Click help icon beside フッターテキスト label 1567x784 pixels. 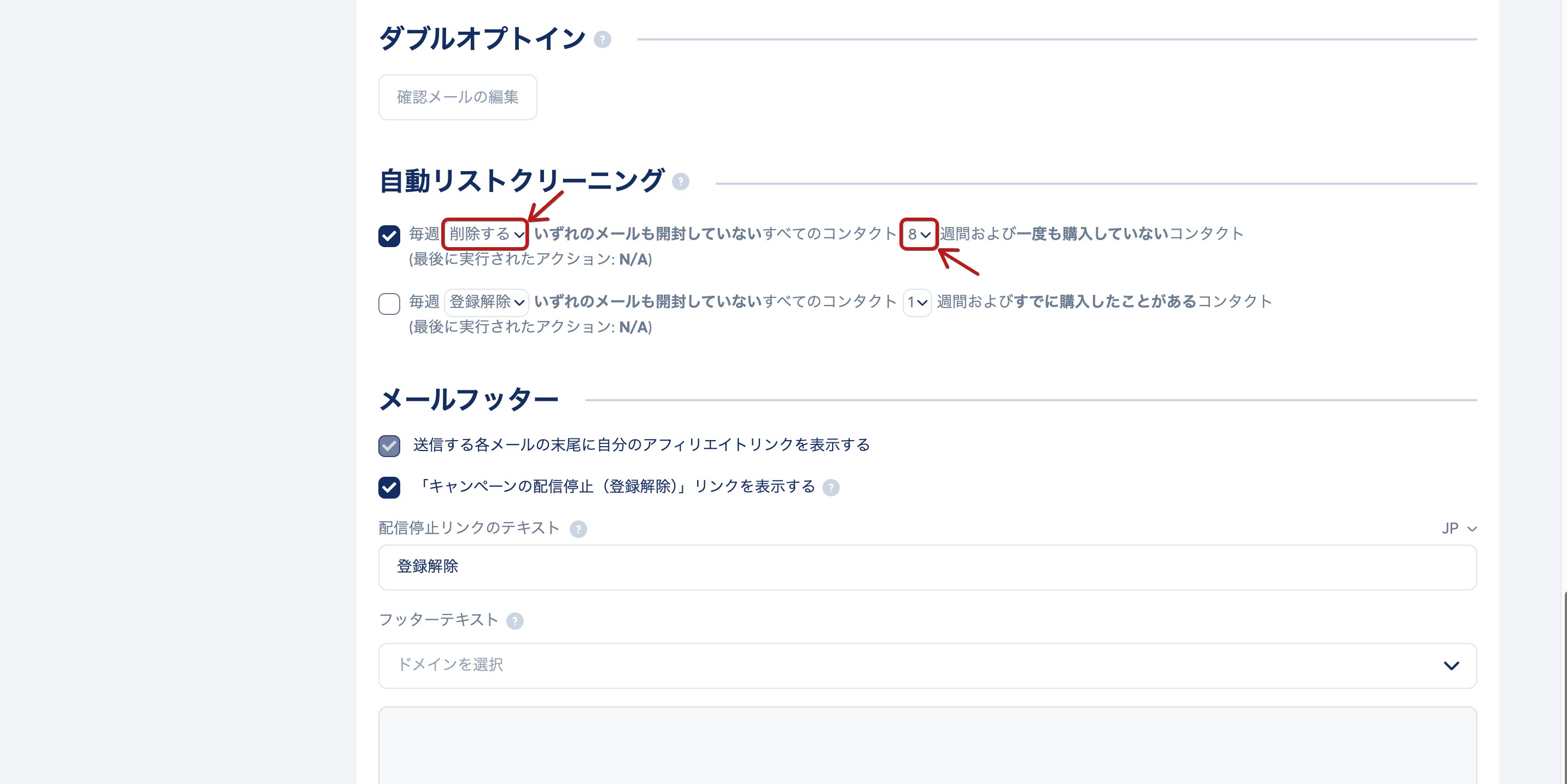pyautogui.click(x=514, y=621)
